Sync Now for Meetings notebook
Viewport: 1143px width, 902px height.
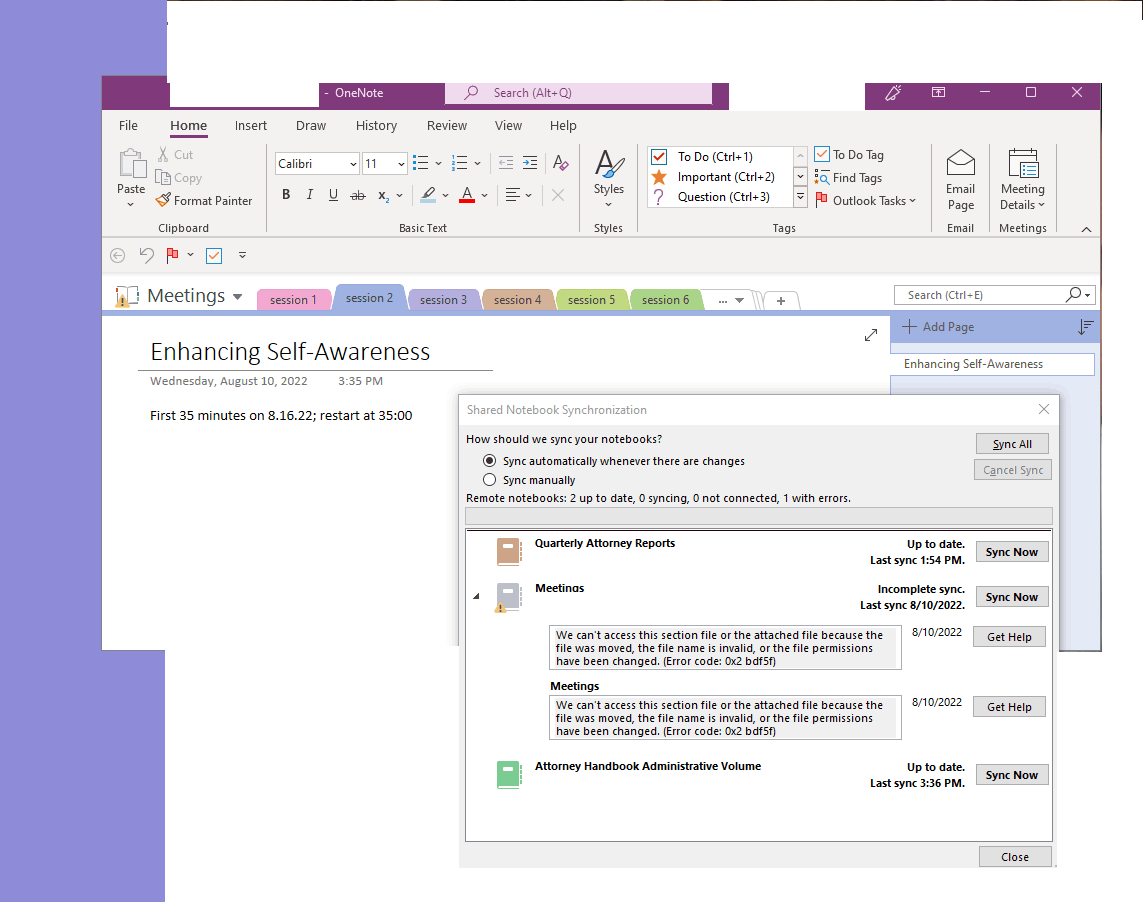1012,597
